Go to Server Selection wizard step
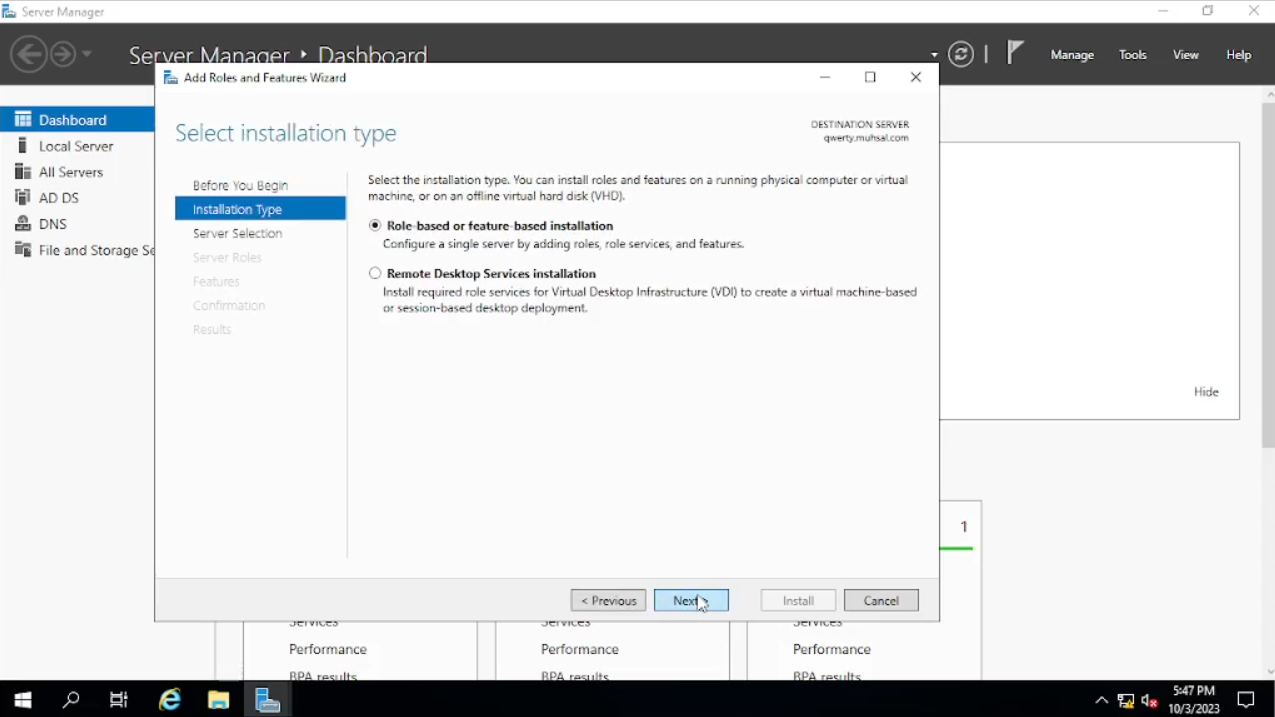The height and width of the screenshot is (717, 1275). coord(238,233)
